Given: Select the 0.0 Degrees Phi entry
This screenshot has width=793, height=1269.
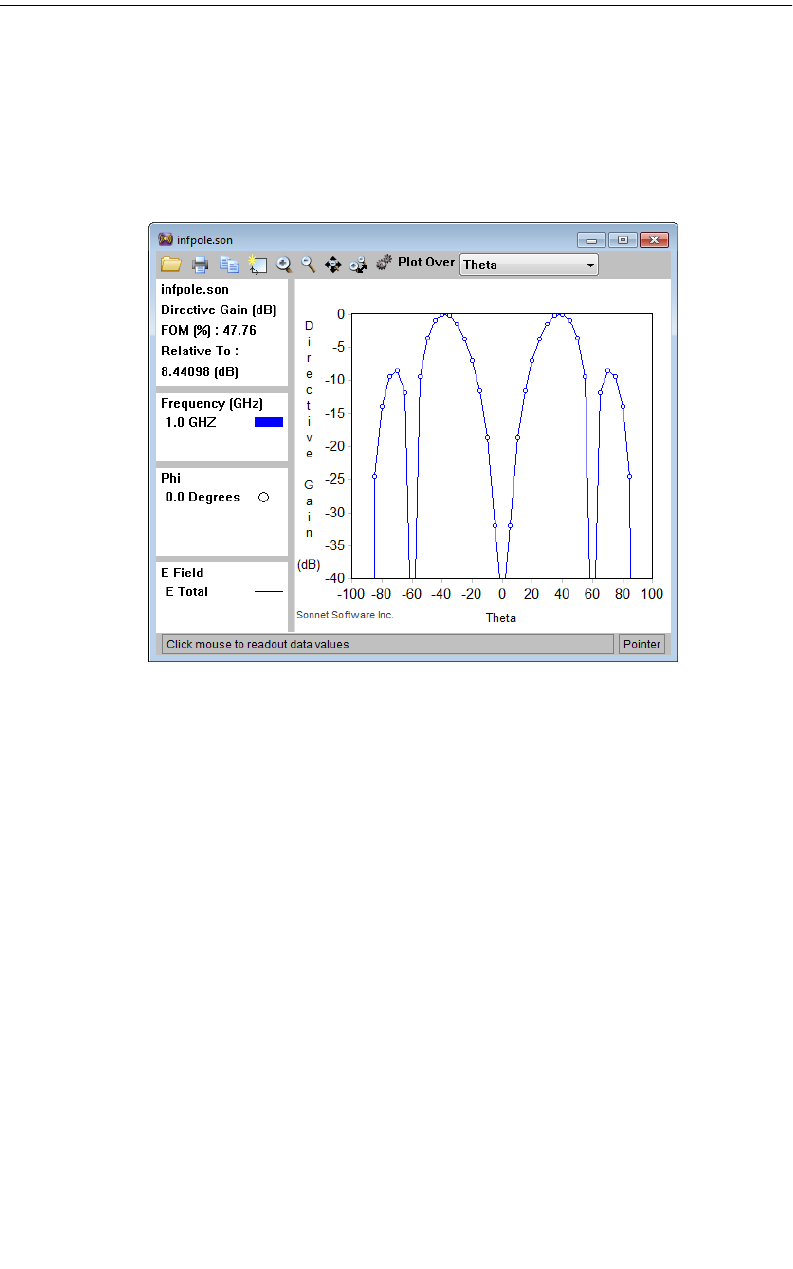Looking at the screenshot, I should pyautogui.click(x=203, y=497).
